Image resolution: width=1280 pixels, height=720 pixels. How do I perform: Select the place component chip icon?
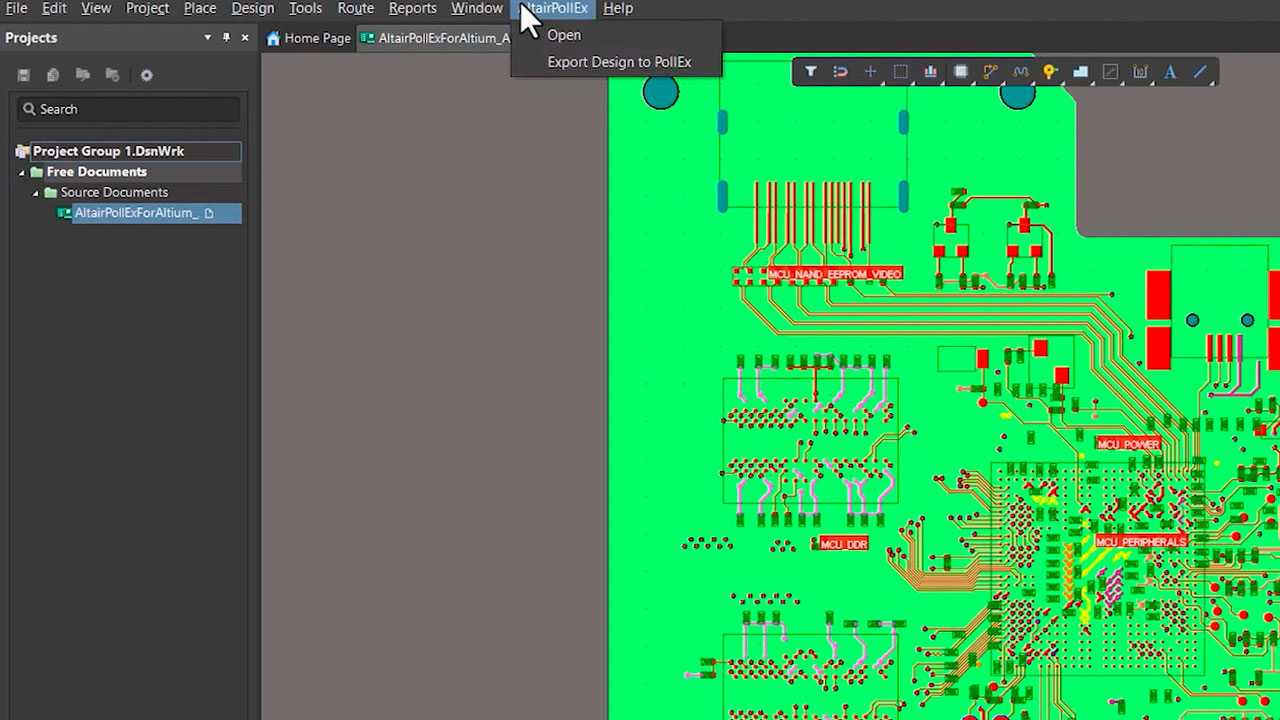pyautogui.click(x=961, y=72)
